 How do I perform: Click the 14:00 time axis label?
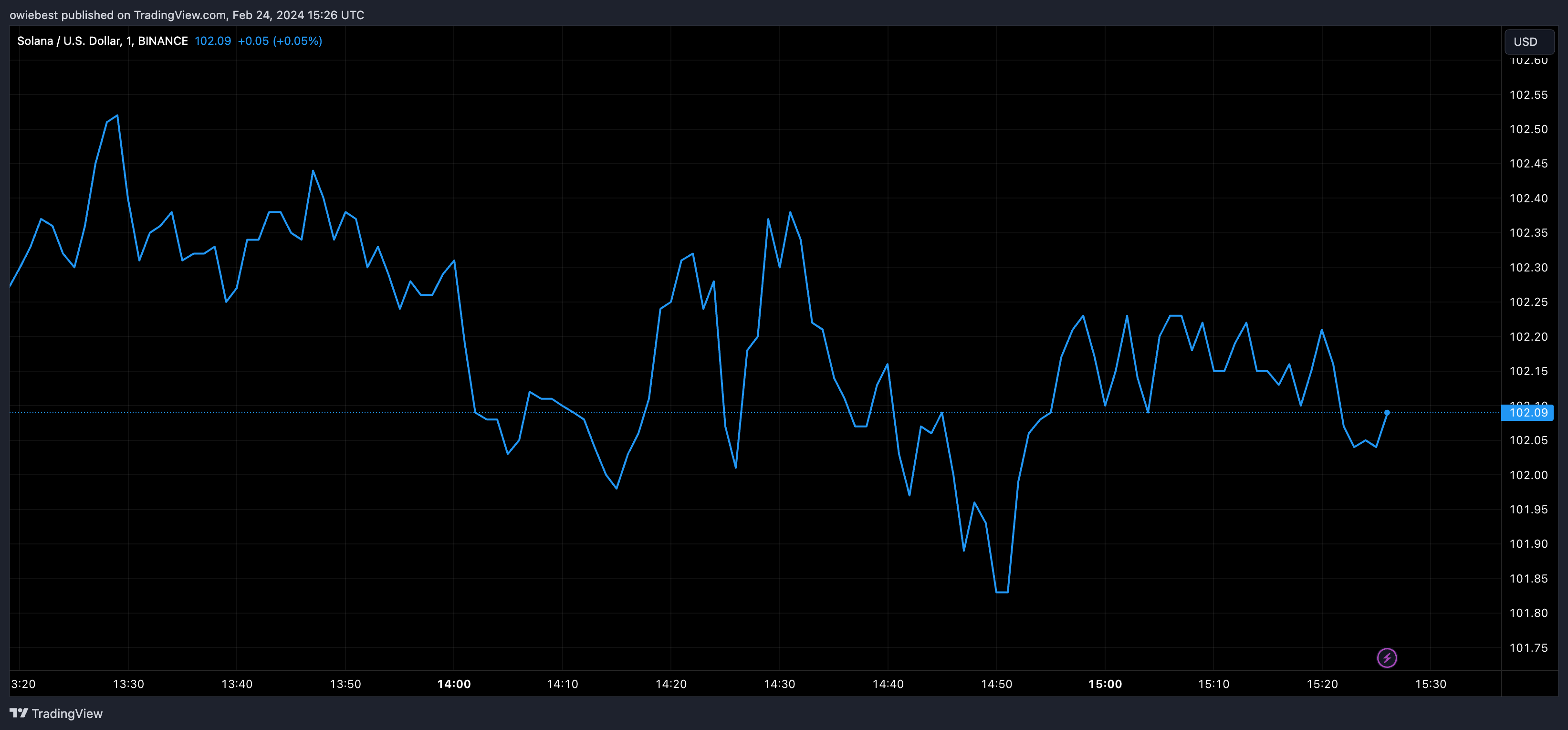pyautogui.click(x=454, y=684)
